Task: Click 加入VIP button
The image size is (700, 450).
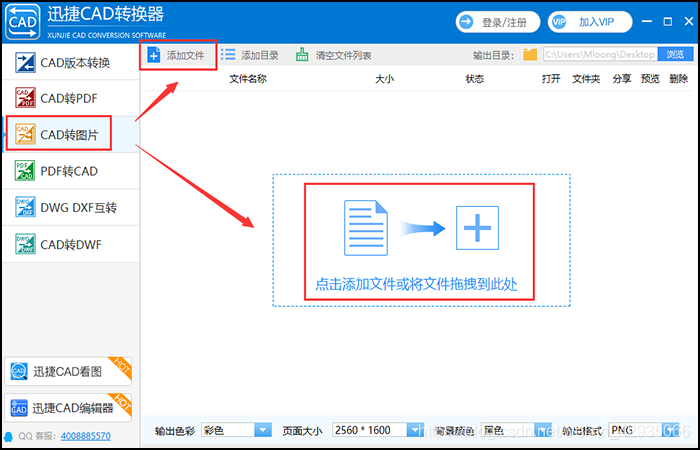Action: click(590, 22)
